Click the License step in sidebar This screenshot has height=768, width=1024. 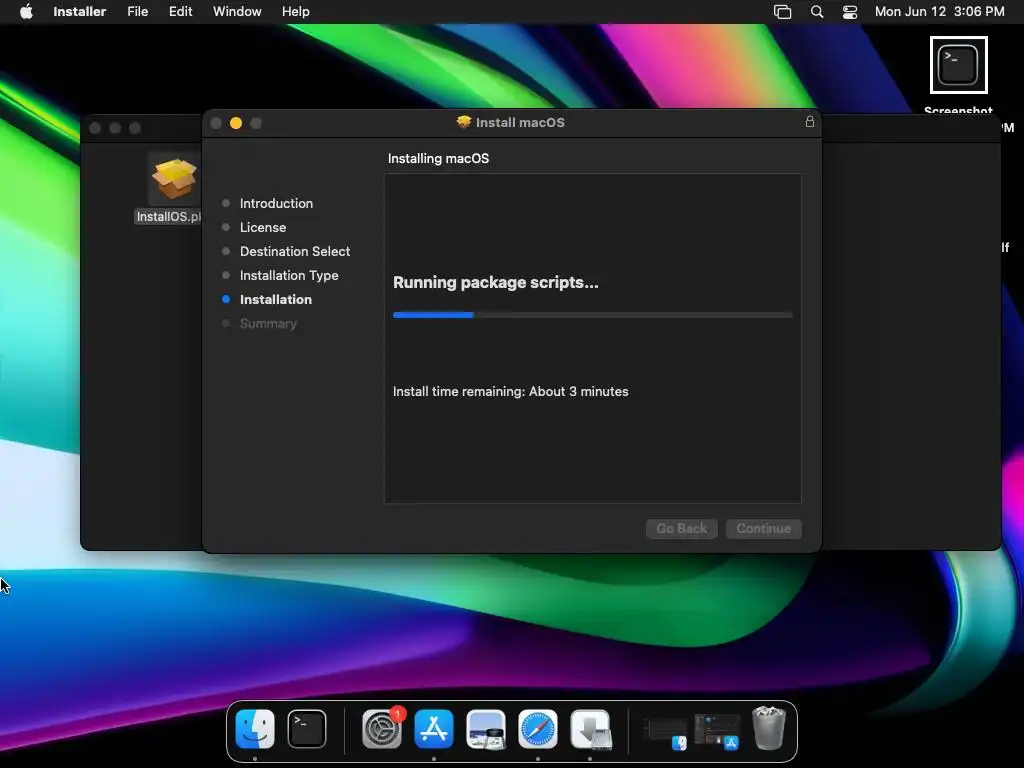pyautogui.click(x=263, y=227)
